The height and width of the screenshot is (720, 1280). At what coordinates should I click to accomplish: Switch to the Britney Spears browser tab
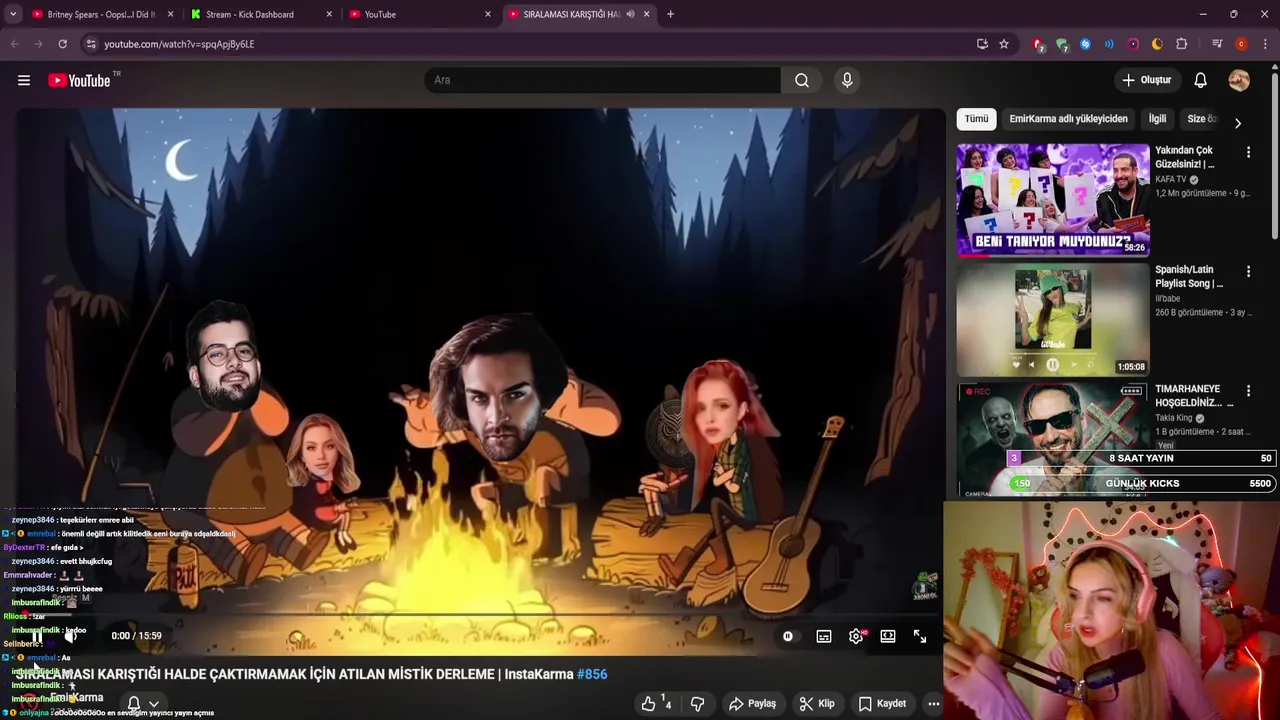click(102, 14)
